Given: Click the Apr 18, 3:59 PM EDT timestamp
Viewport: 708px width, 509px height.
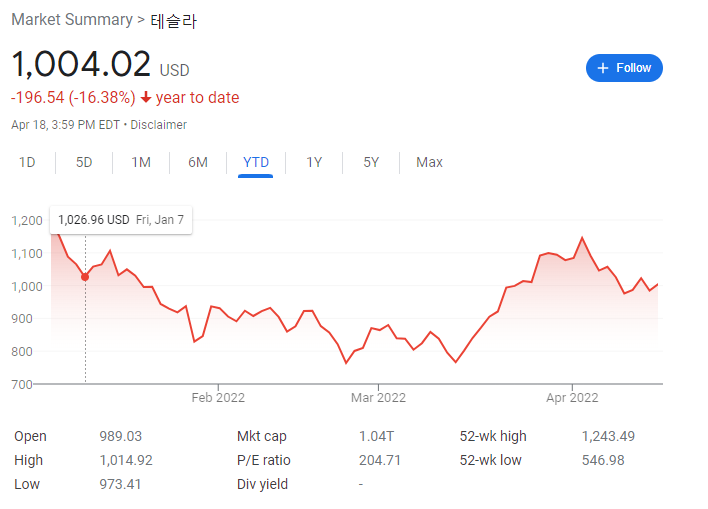Looking at the screenshot, I should pyautogui.click(x=65, y=125).
